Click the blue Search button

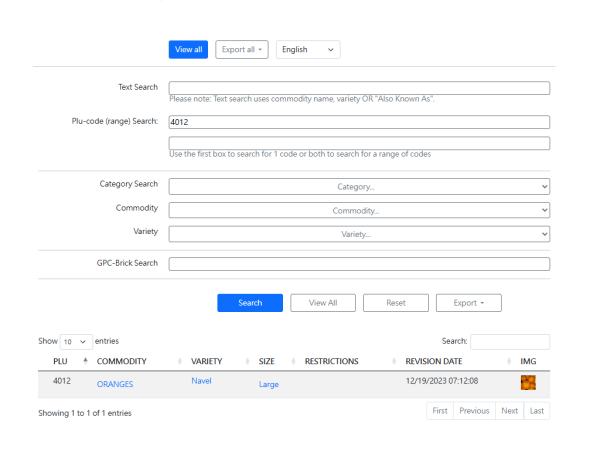[x=250, y=303]
